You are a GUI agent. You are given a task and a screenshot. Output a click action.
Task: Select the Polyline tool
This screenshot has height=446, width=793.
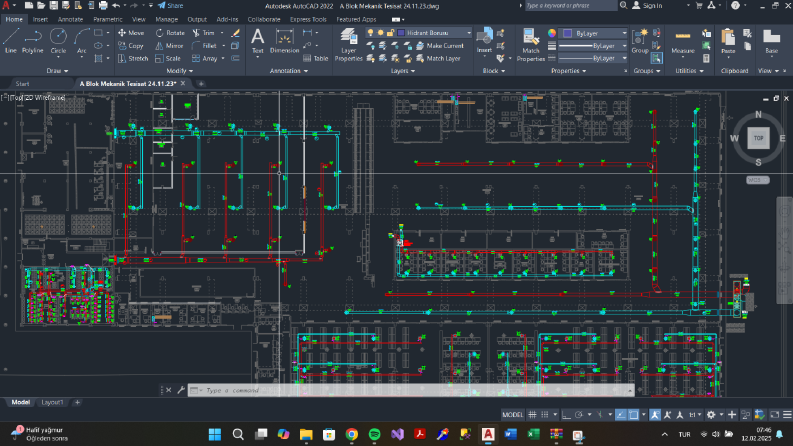(x=32, y=41)
